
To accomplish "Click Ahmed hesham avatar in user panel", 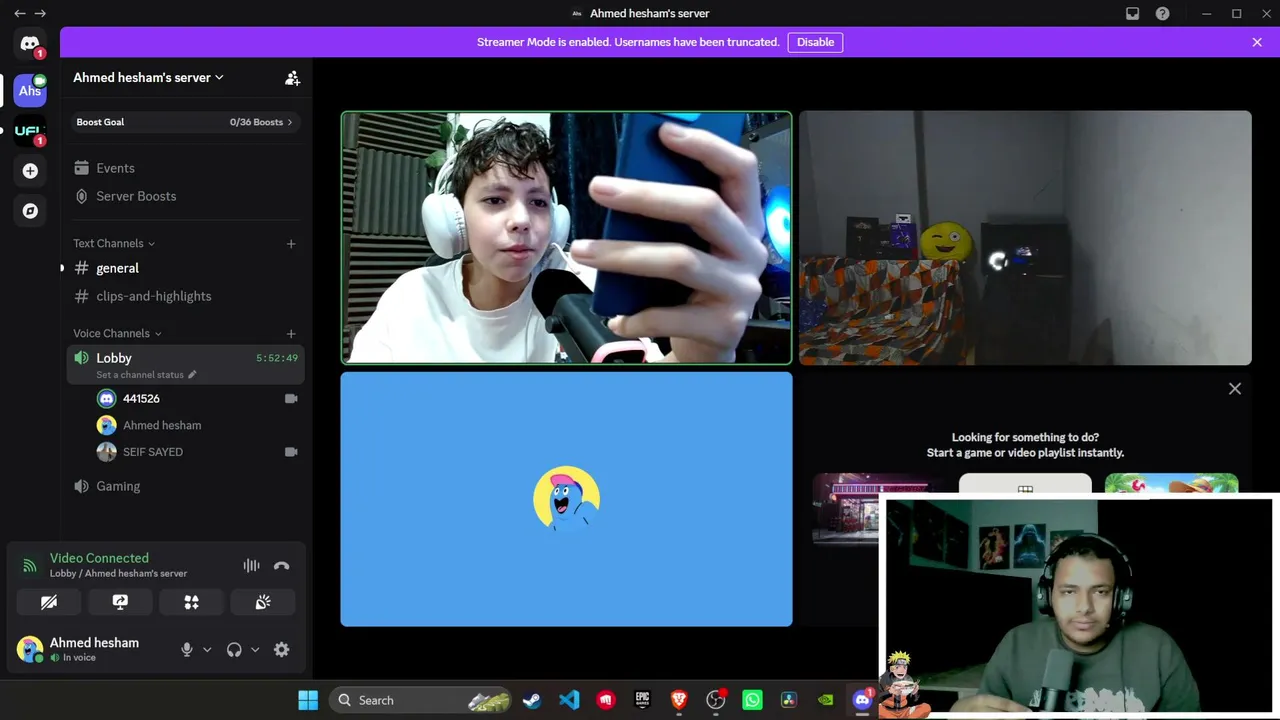I will coord(30,649).
